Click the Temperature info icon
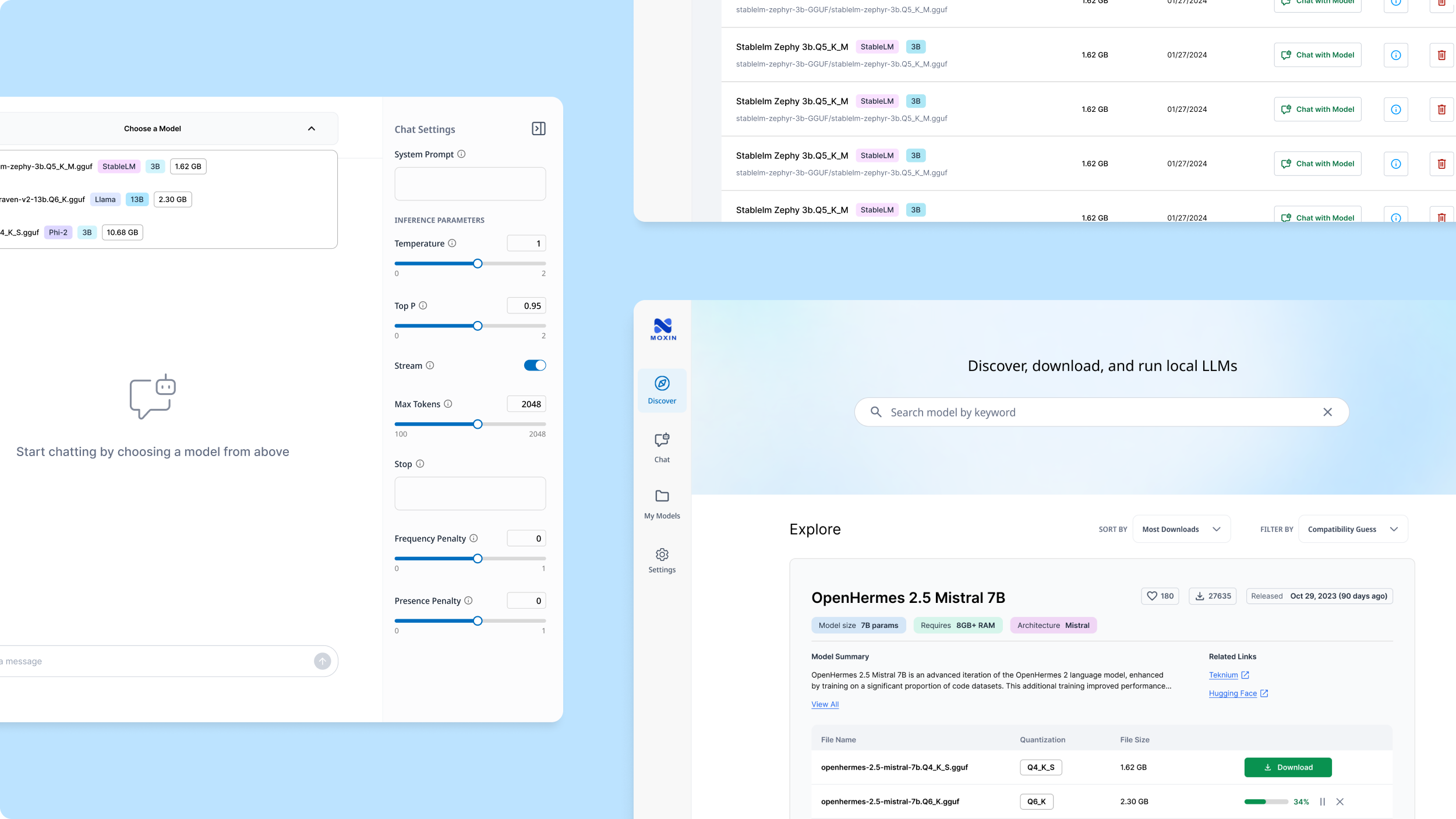This screenshot has width=1456, height=819. tap(452, 243)
